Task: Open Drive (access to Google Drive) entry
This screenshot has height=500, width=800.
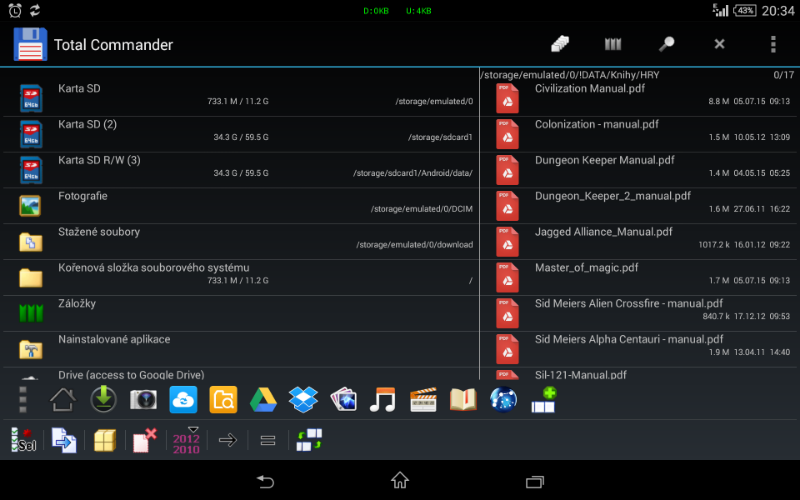Action: click(x=240, y=374)
